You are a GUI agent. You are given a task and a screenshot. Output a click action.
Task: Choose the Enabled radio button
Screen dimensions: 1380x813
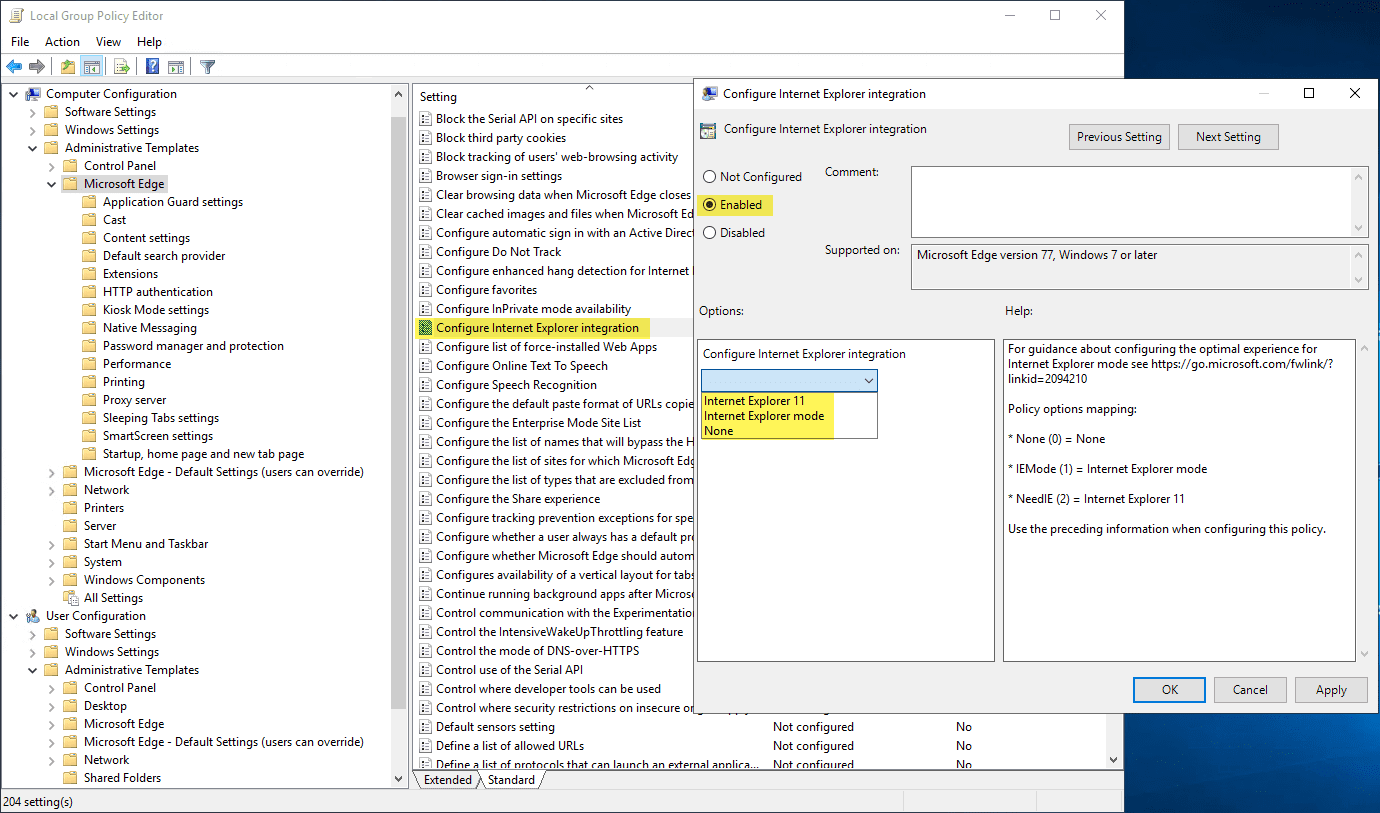click(710, 205)
